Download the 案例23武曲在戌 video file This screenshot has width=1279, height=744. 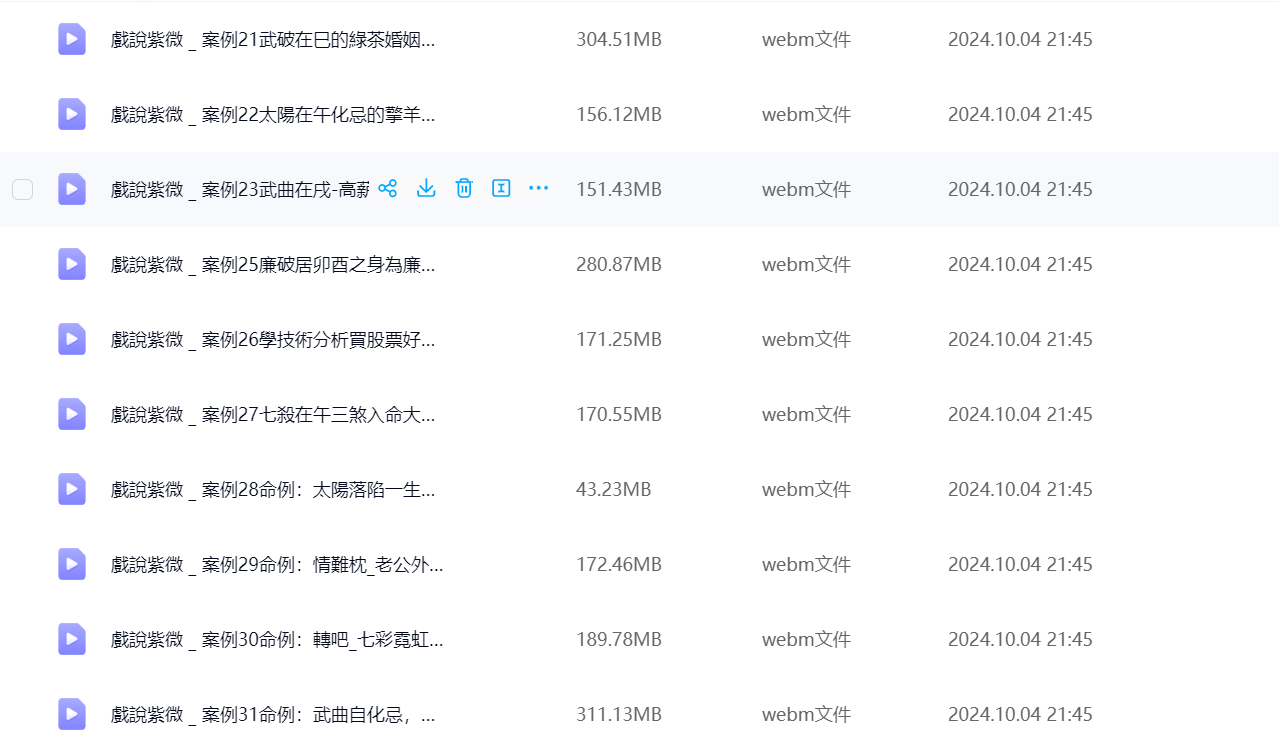coord(426,188)
